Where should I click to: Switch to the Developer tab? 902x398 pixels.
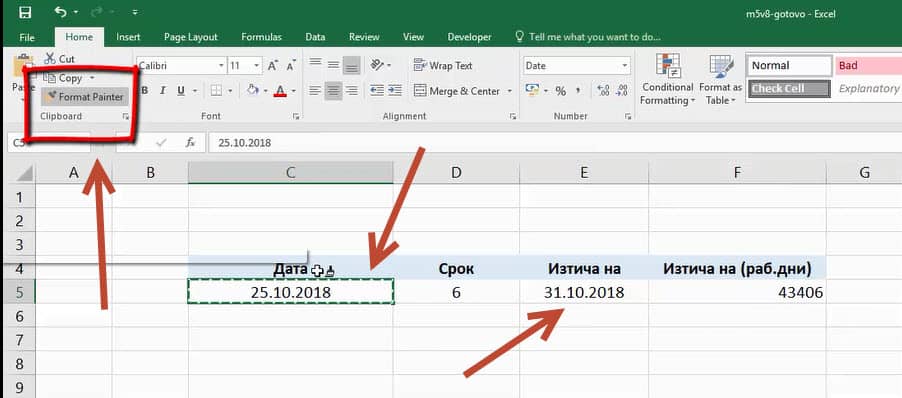[469, 37]
